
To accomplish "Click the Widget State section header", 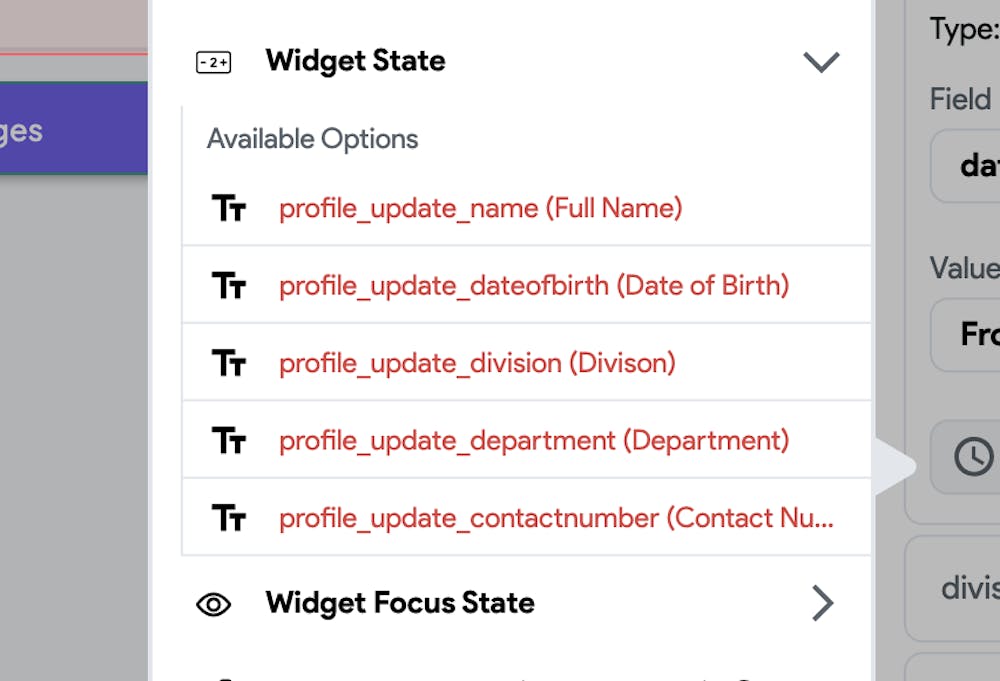I will [x=355, y=61].
